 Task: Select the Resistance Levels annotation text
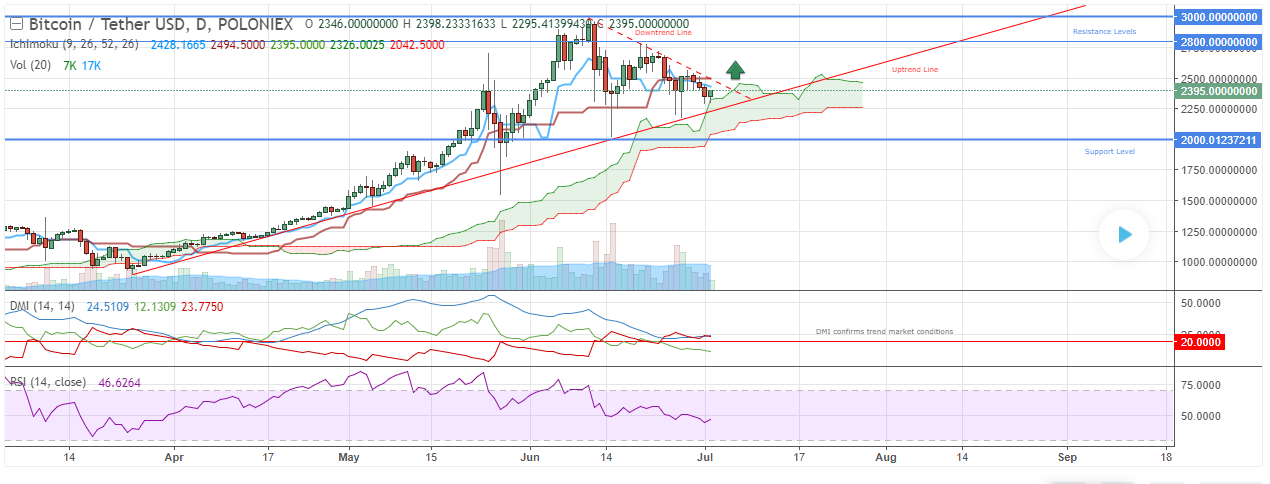coord(1104,32)
